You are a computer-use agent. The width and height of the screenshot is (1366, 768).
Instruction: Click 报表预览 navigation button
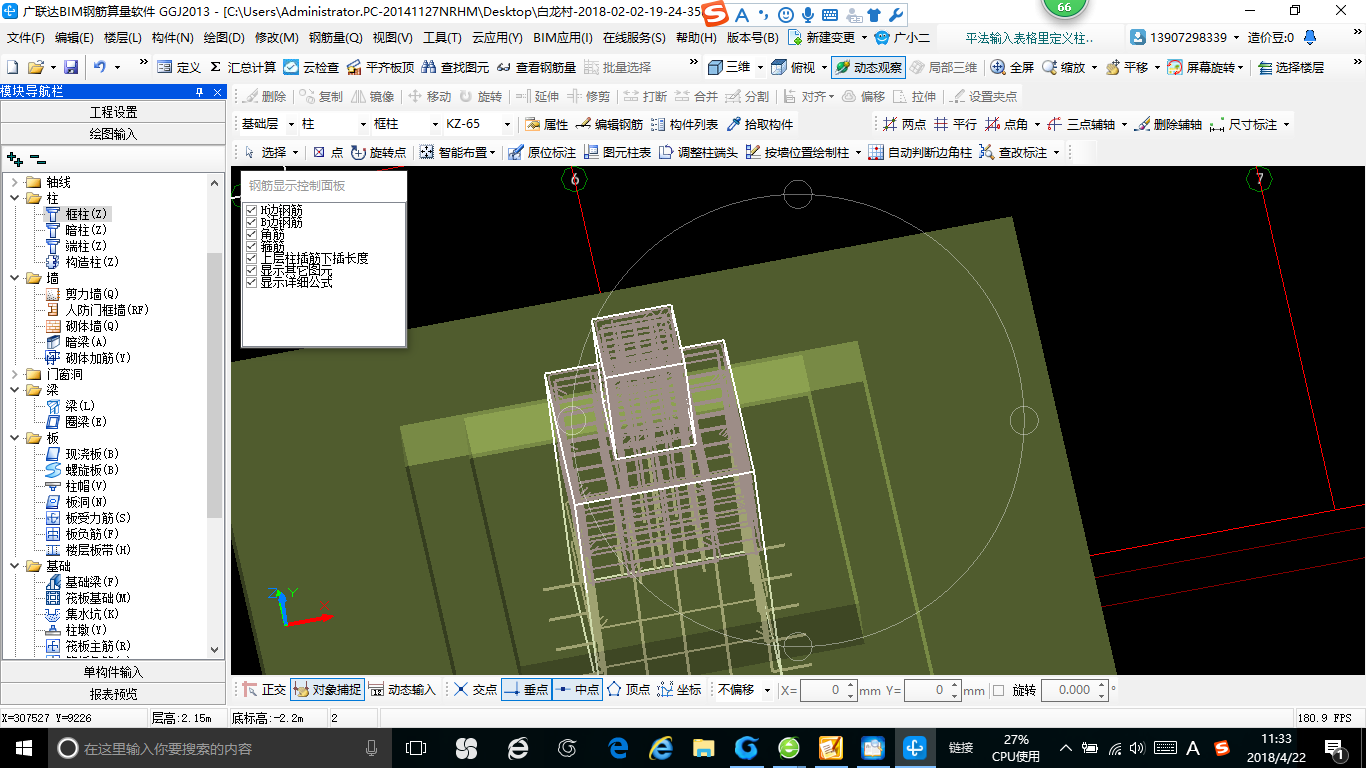coord(113,693)
